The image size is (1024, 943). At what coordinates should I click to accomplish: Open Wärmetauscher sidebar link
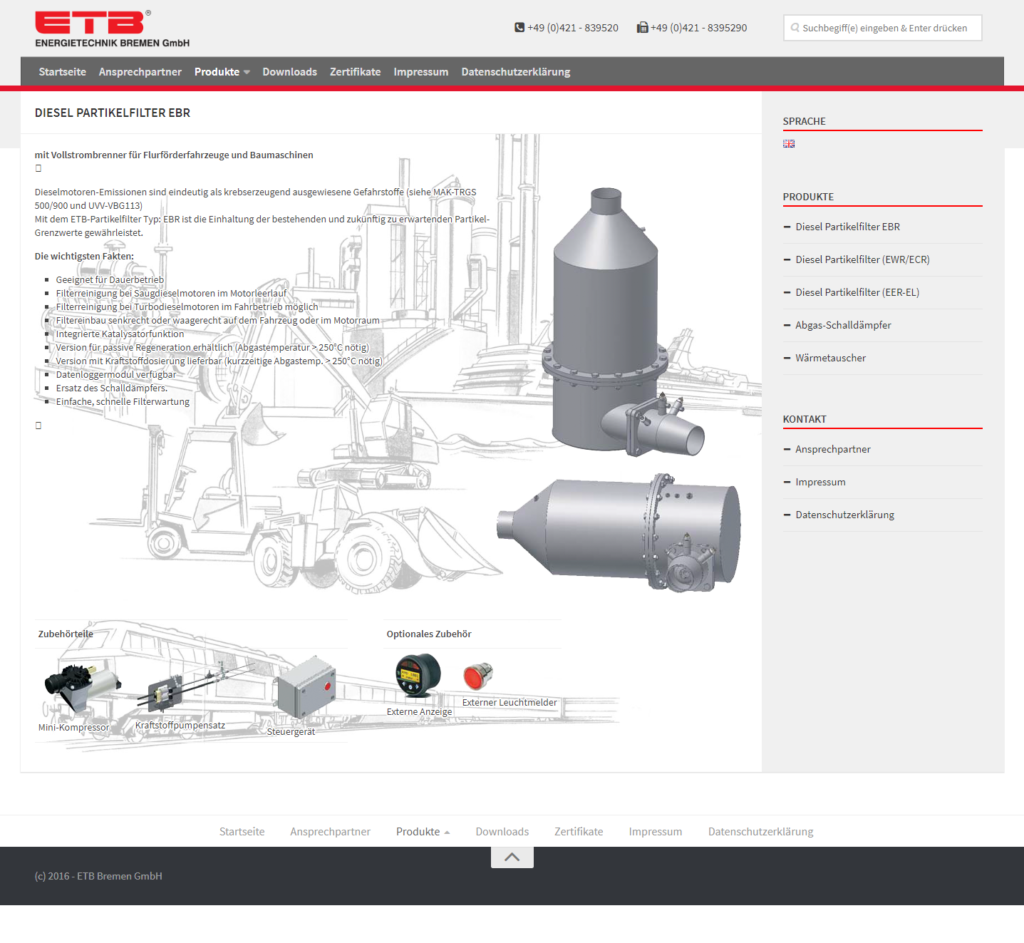pyautogui.click(x=831, y=358)
